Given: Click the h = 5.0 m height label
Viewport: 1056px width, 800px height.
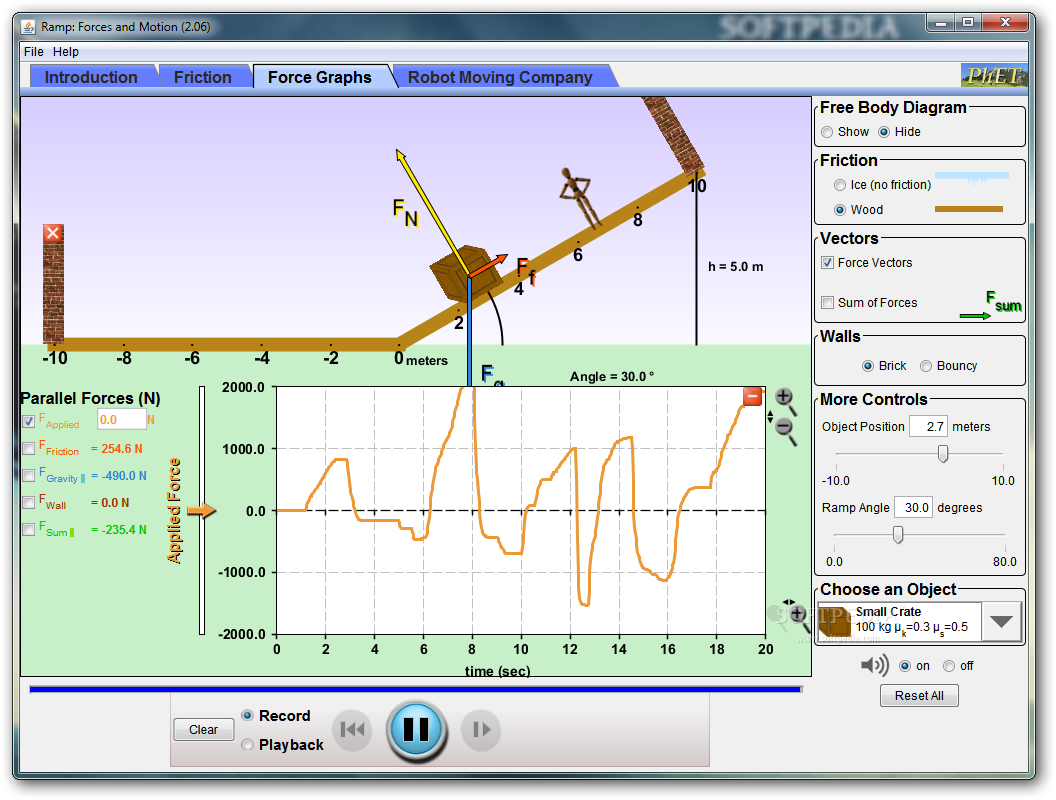Looking at the screenshot, I should [735, 267].
